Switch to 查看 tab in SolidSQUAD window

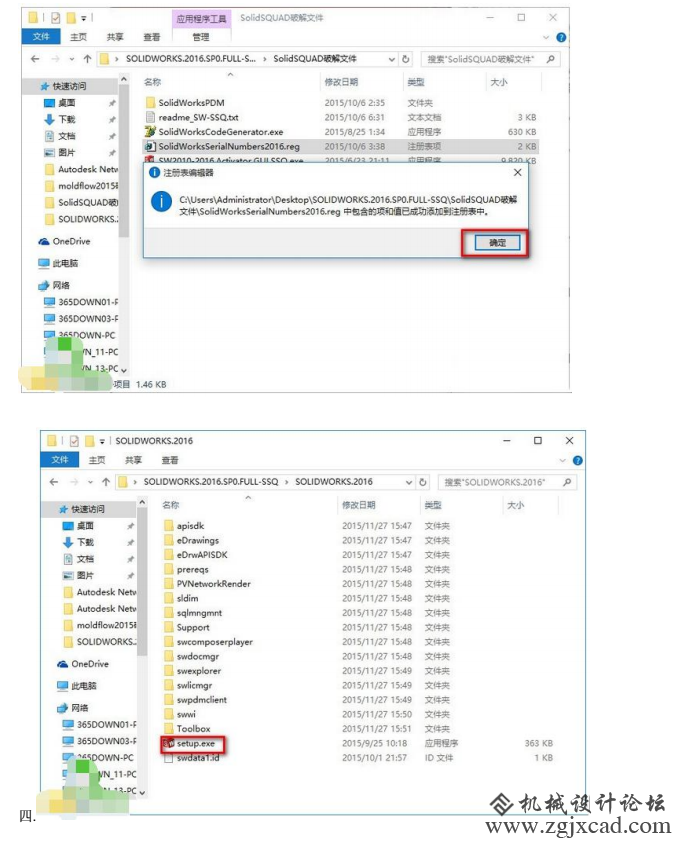click(152, 37)
